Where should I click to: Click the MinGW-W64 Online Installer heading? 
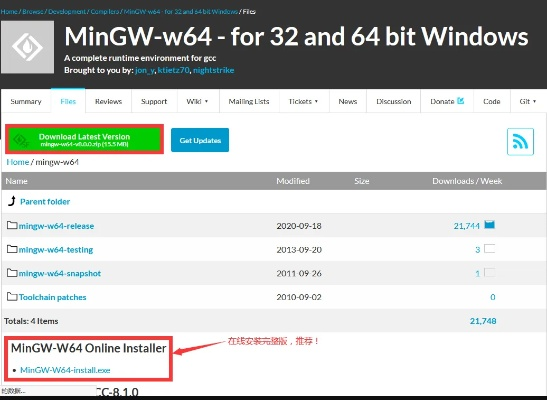click(x=89, y=348)
